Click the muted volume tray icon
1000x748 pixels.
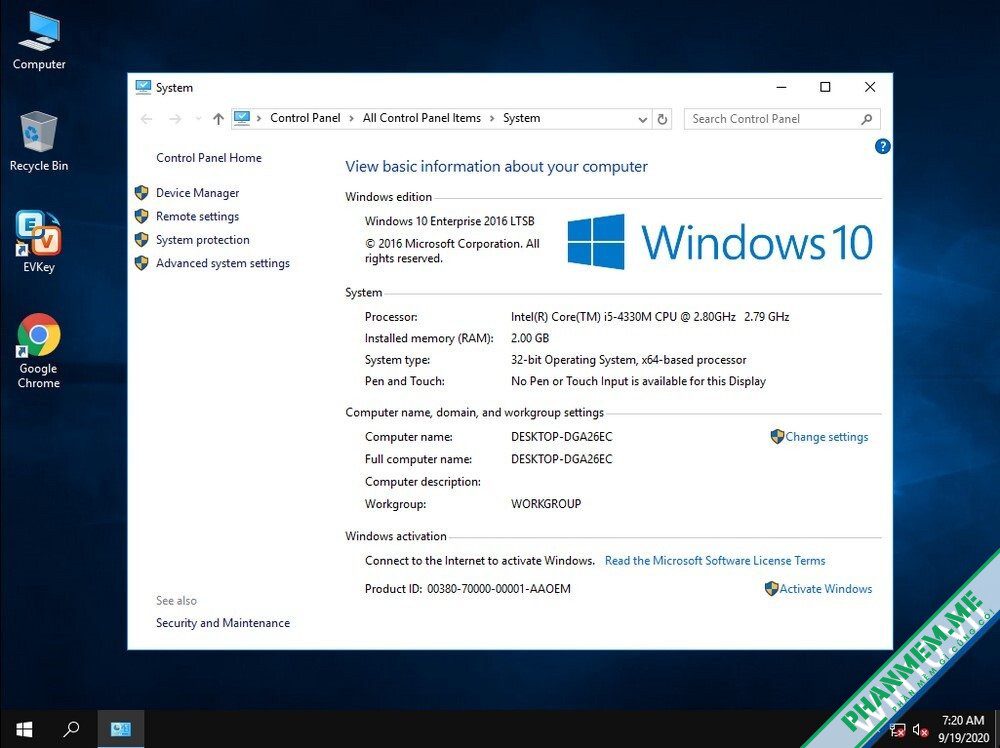(920, 730)
